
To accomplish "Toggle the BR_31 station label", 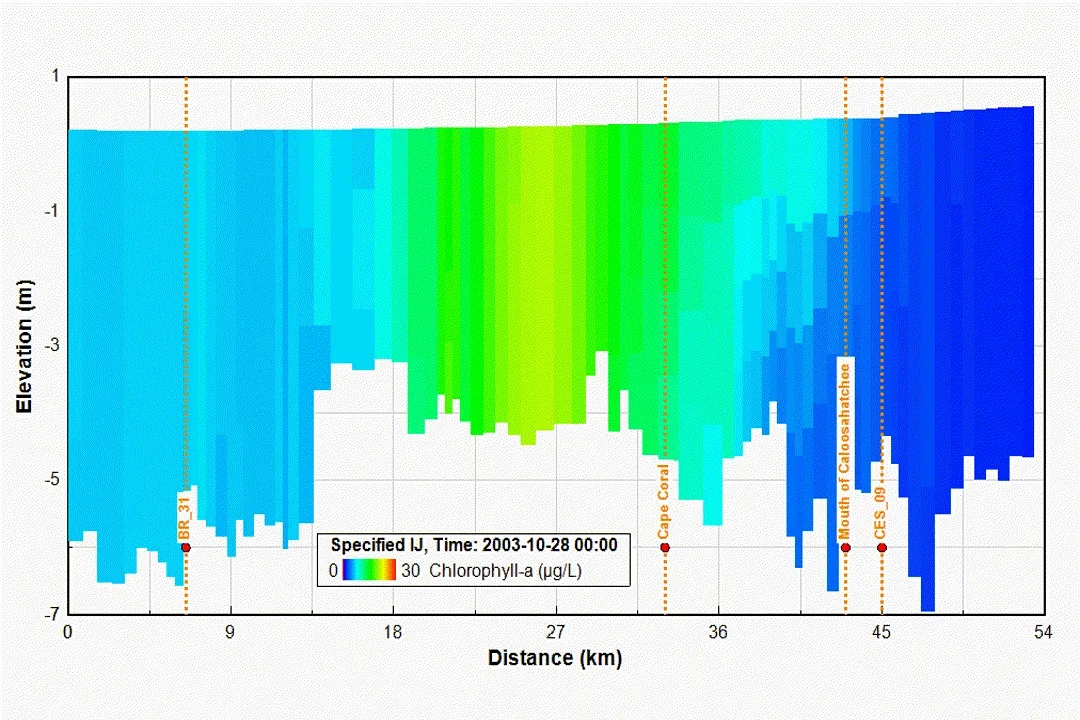I will [x=183, y=520].
